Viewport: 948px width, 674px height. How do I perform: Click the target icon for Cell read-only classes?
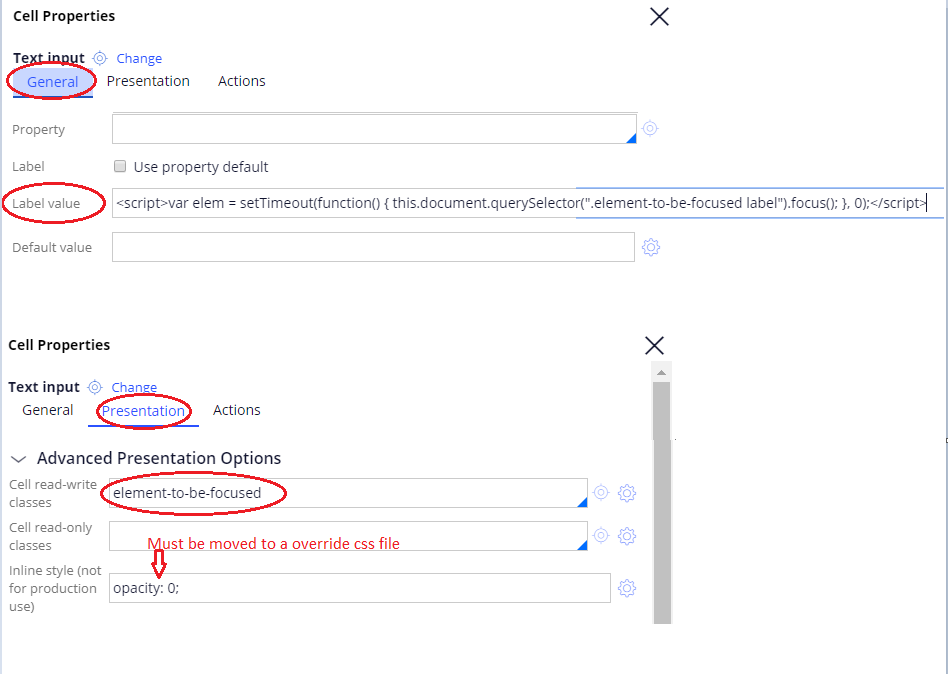[x=601, y=536]
